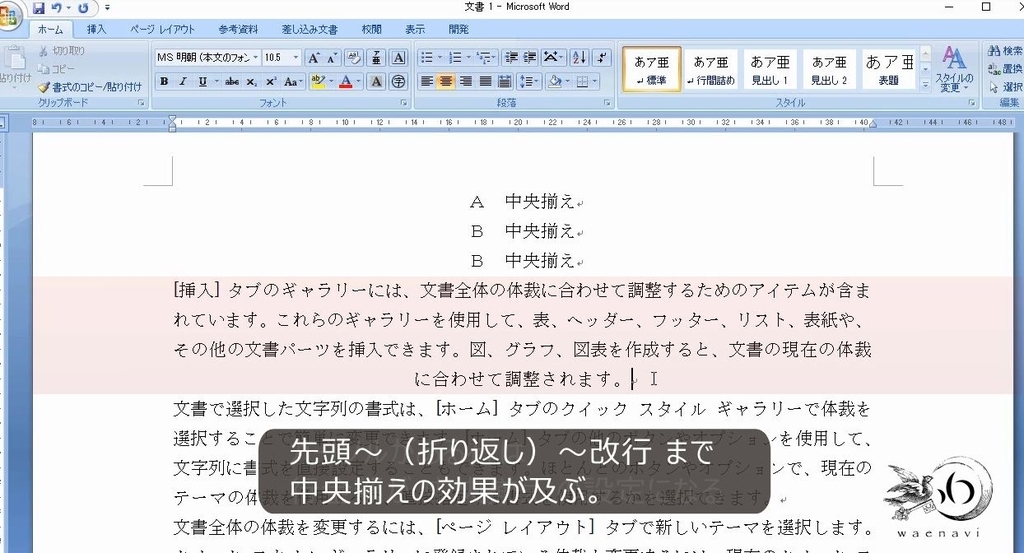
Task: Switch to the 挿入 tab
Action: tap(96, 29)
